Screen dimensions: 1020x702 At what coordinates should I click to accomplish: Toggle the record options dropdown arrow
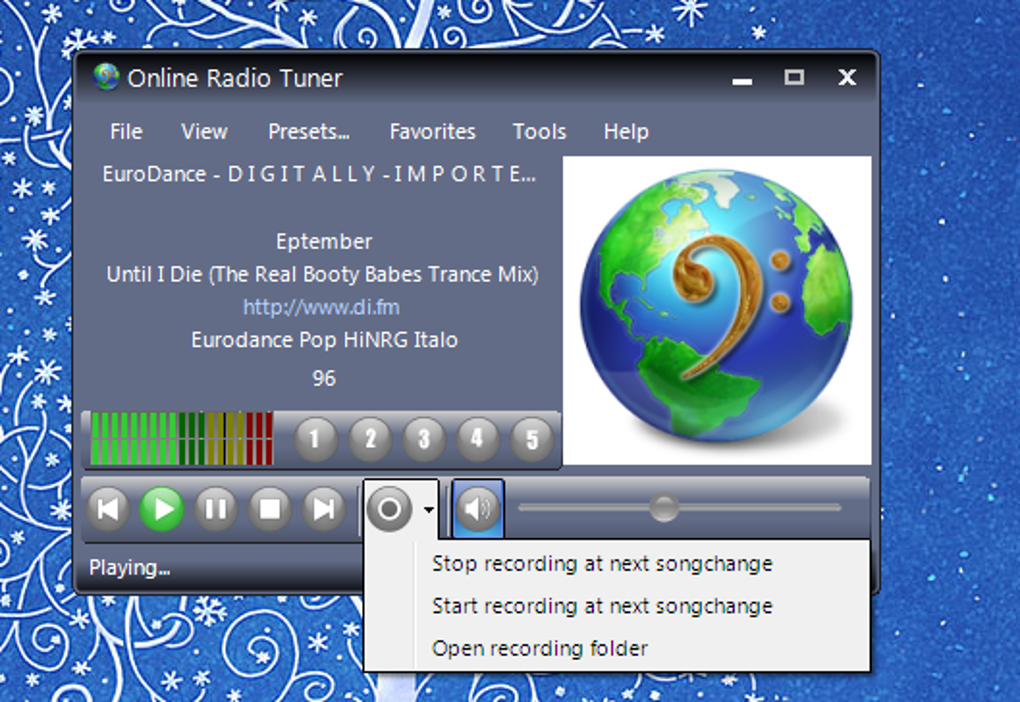[429, 509]
